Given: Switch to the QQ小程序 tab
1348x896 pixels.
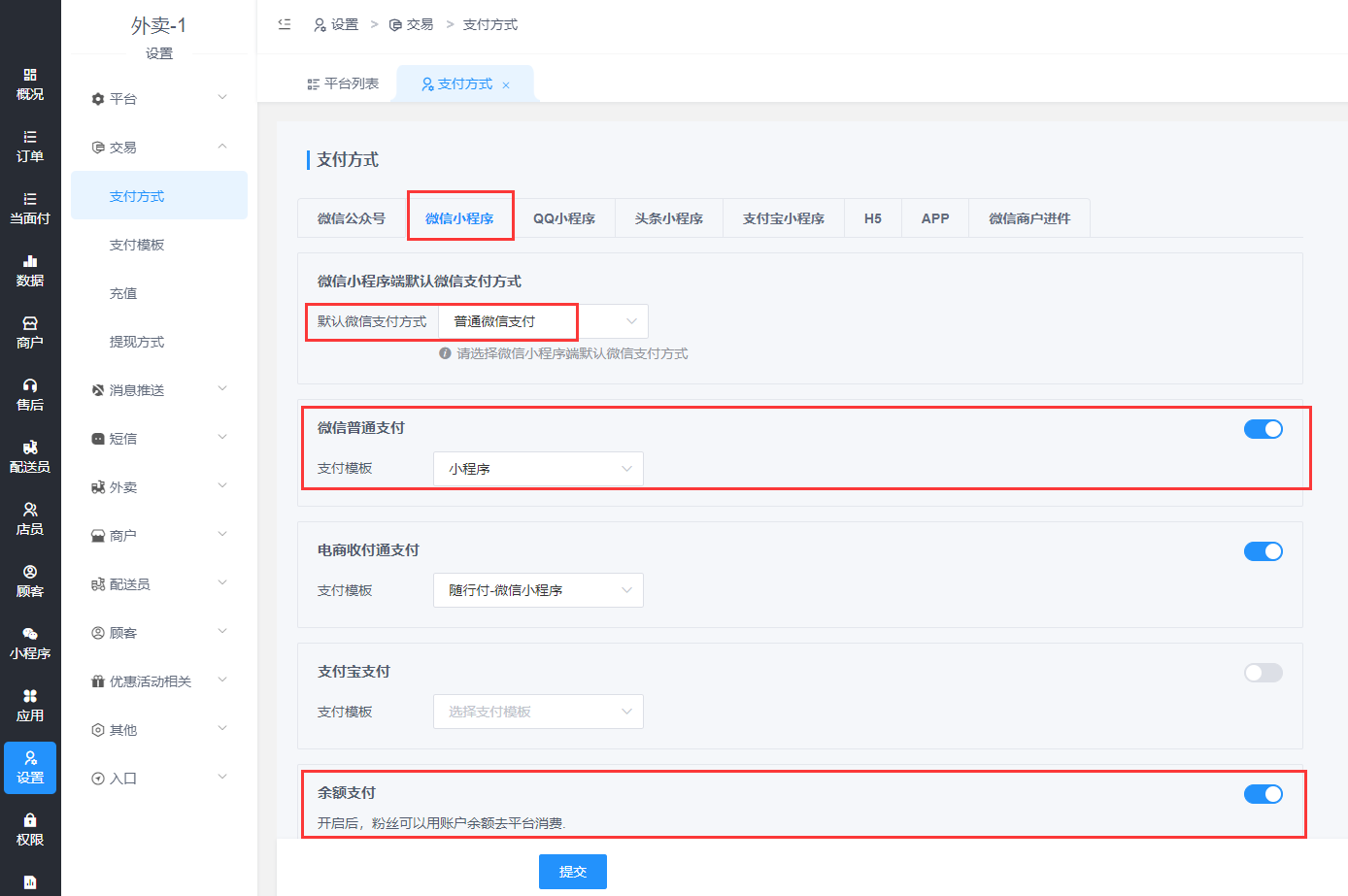Looking at the screenshot, I should 564,218.
